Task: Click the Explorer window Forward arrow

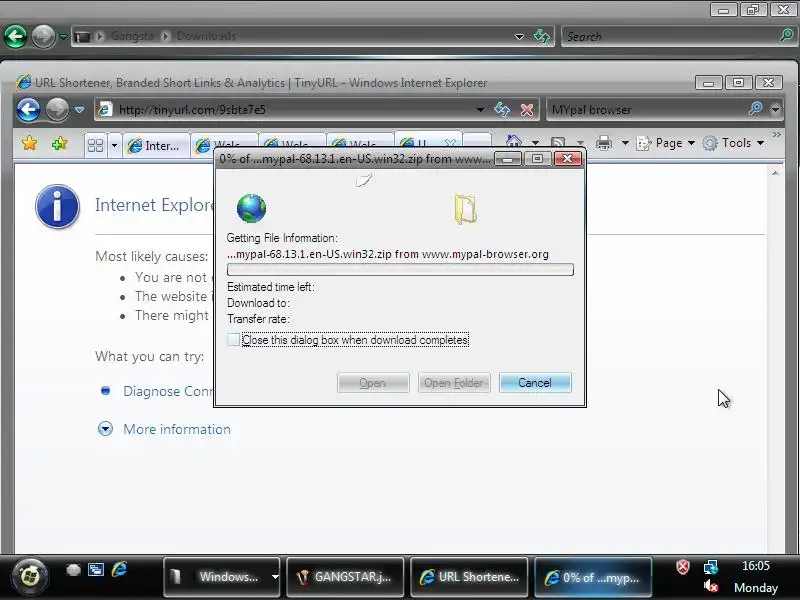Action: (x=43, y=37)
